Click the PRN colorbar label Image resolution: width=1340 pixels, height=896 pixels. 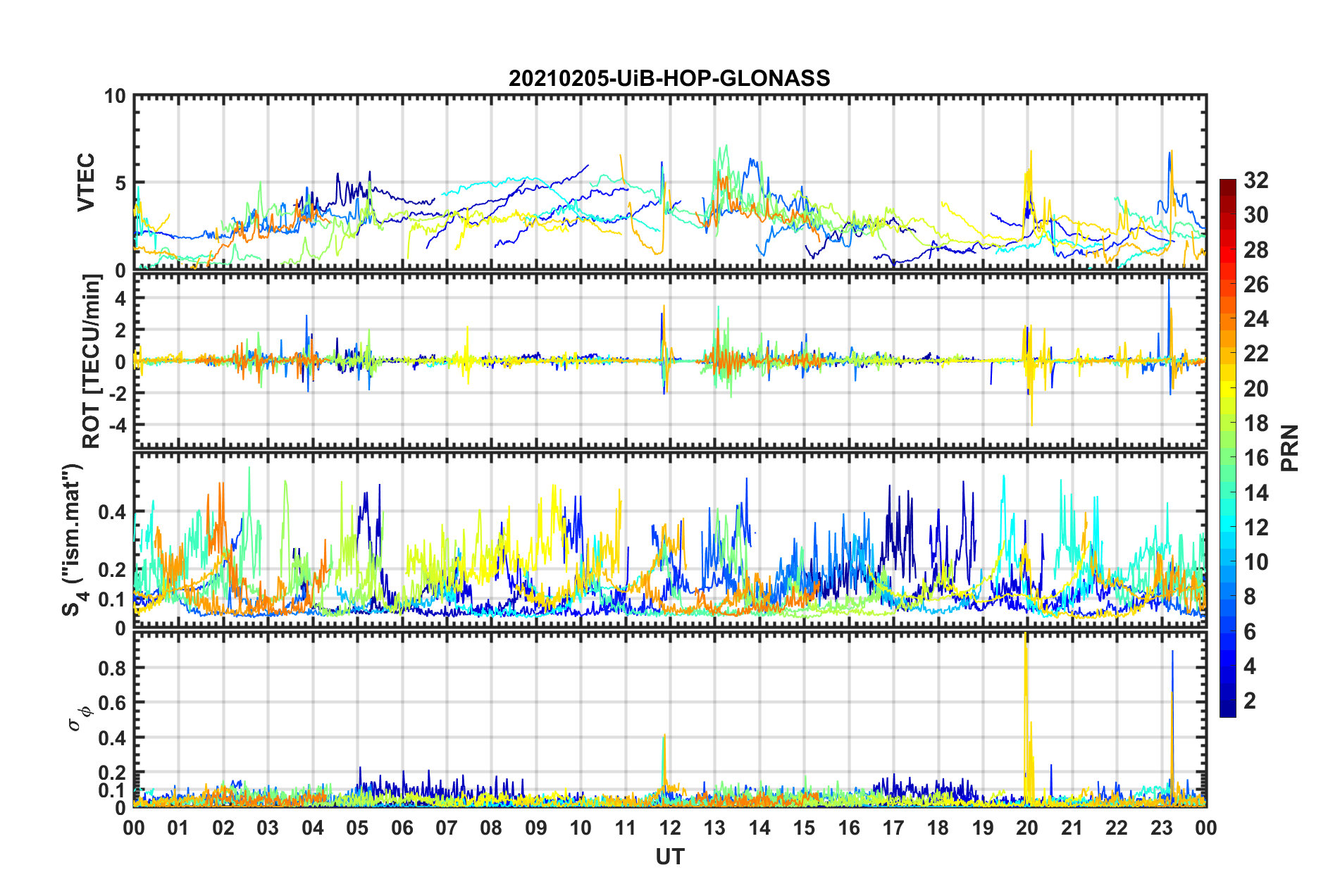(x=1290, y=448)
